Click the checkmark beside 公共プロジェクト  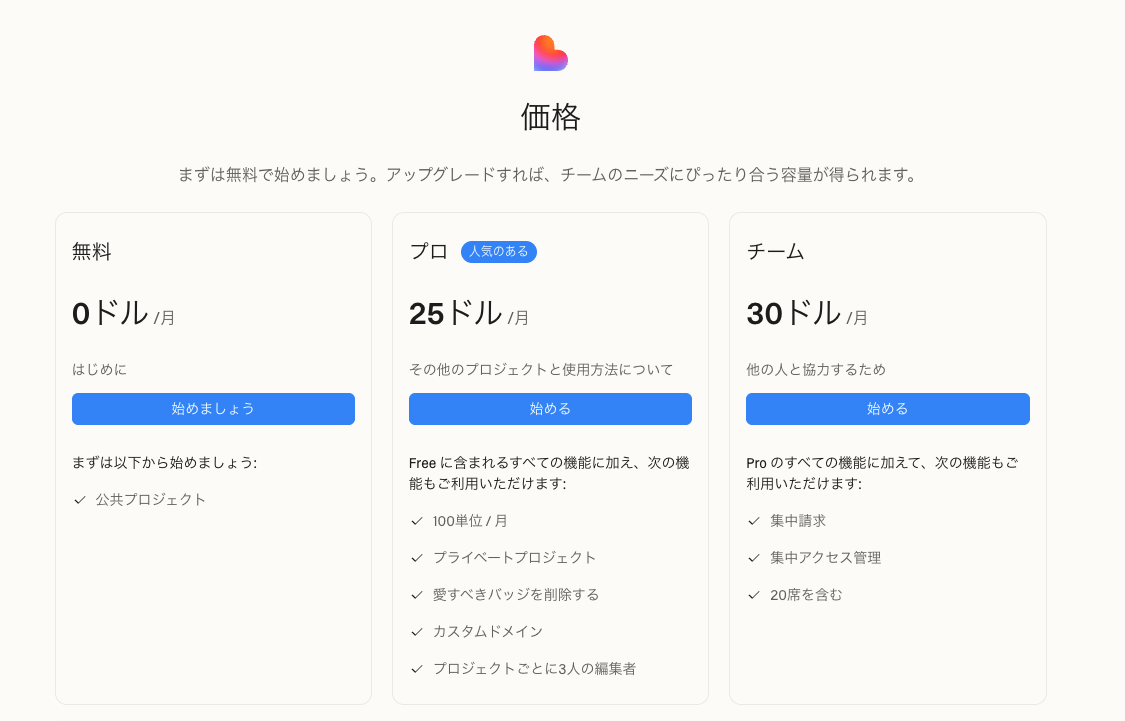pos(80,500)
